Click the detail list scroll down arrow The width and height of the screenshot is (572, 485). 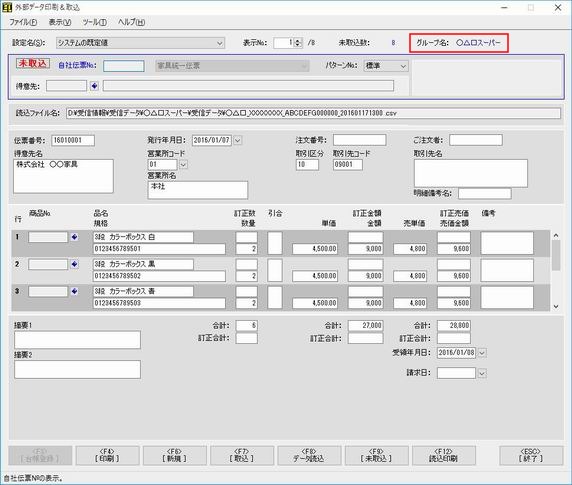[556, 307]
